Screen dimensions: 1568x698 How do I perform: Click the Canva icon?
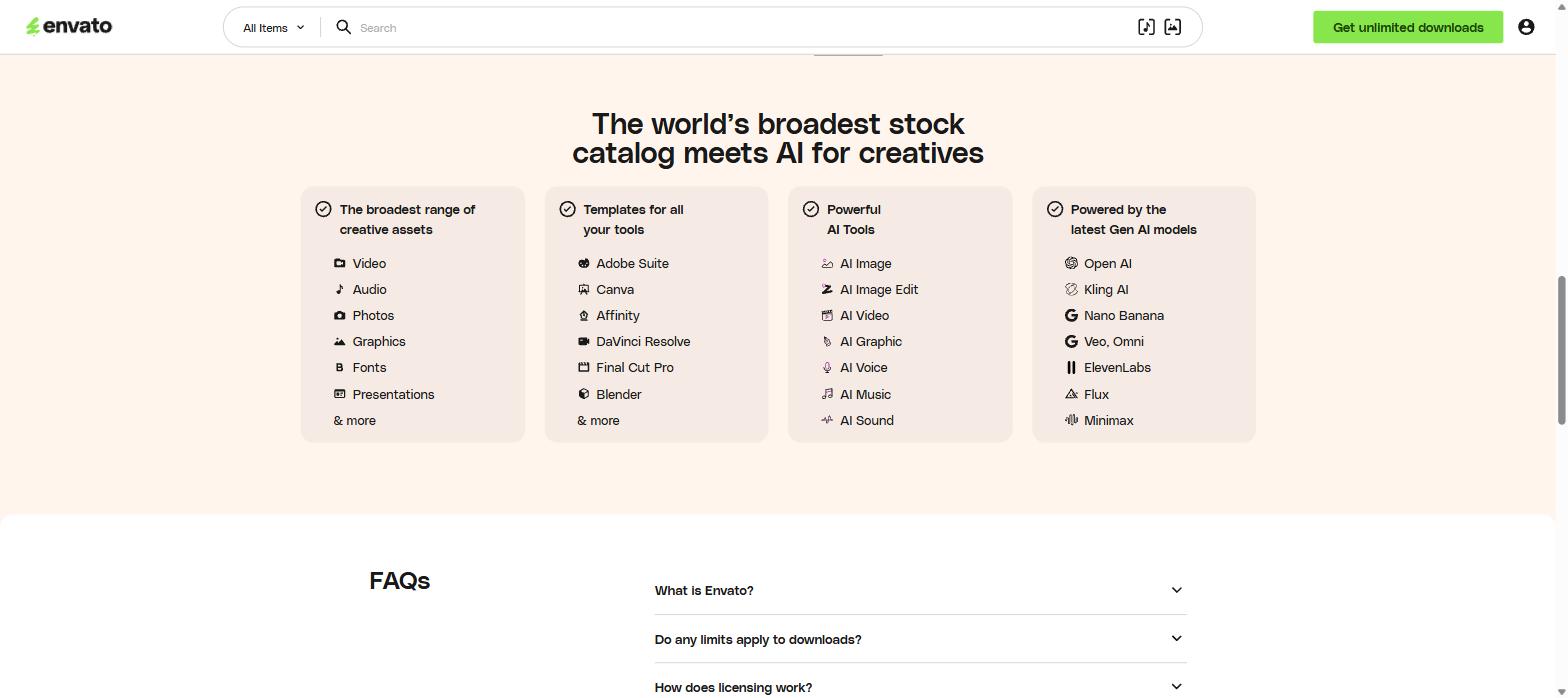click(x=583, y=289)
